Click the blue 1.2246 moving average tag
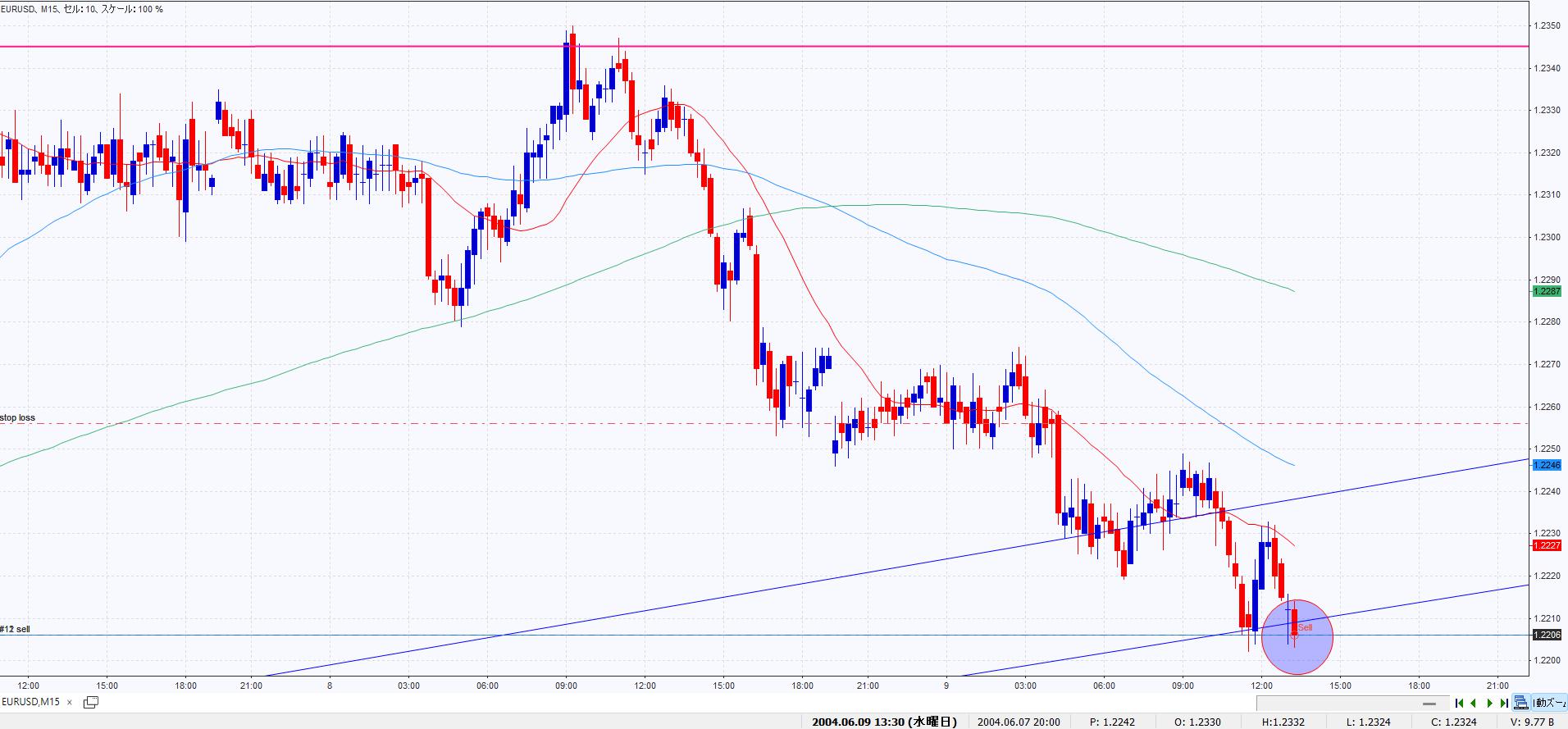 coord(1547,465)
